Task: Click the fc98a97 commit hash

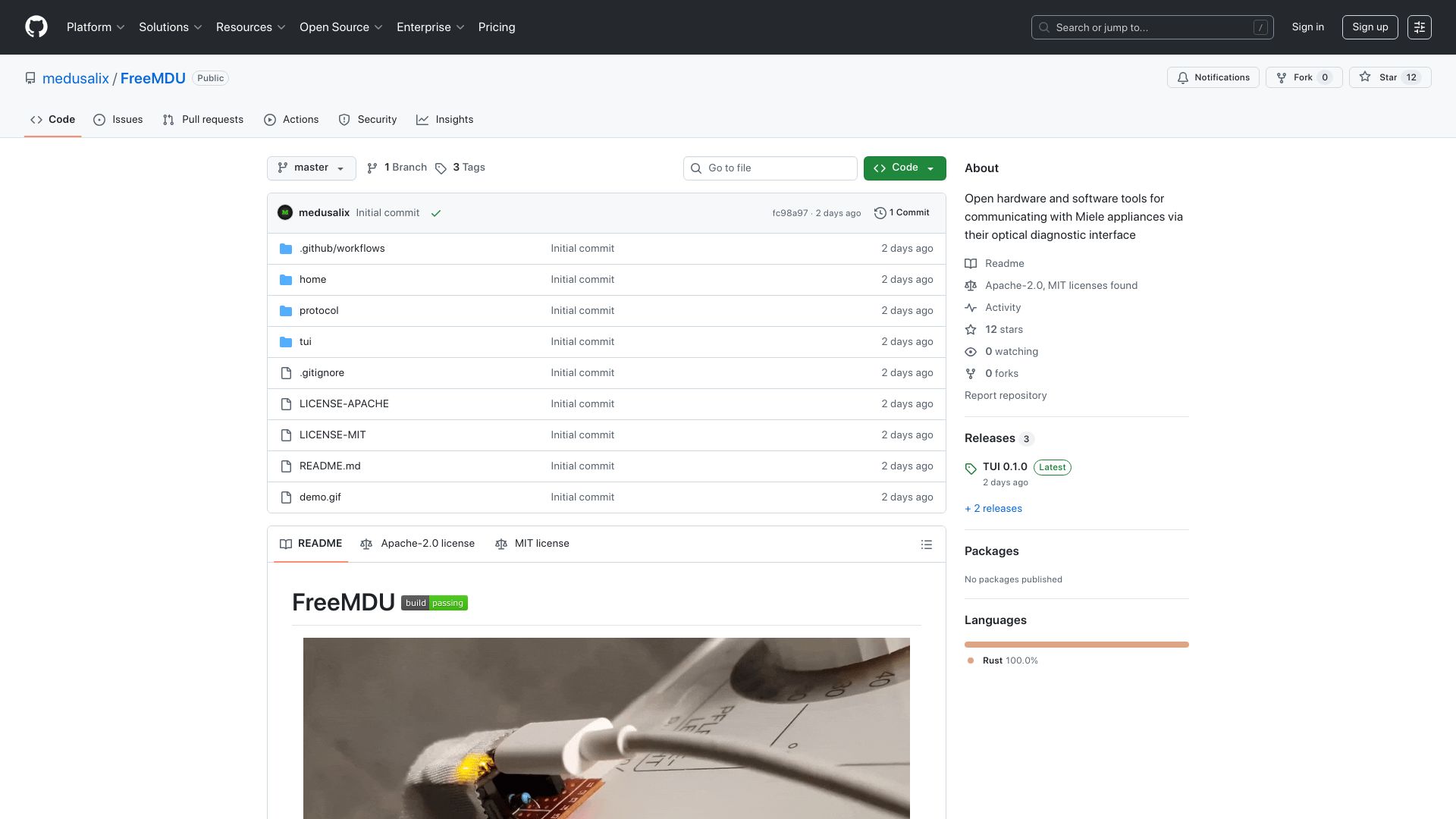Action: click(790, 213)
